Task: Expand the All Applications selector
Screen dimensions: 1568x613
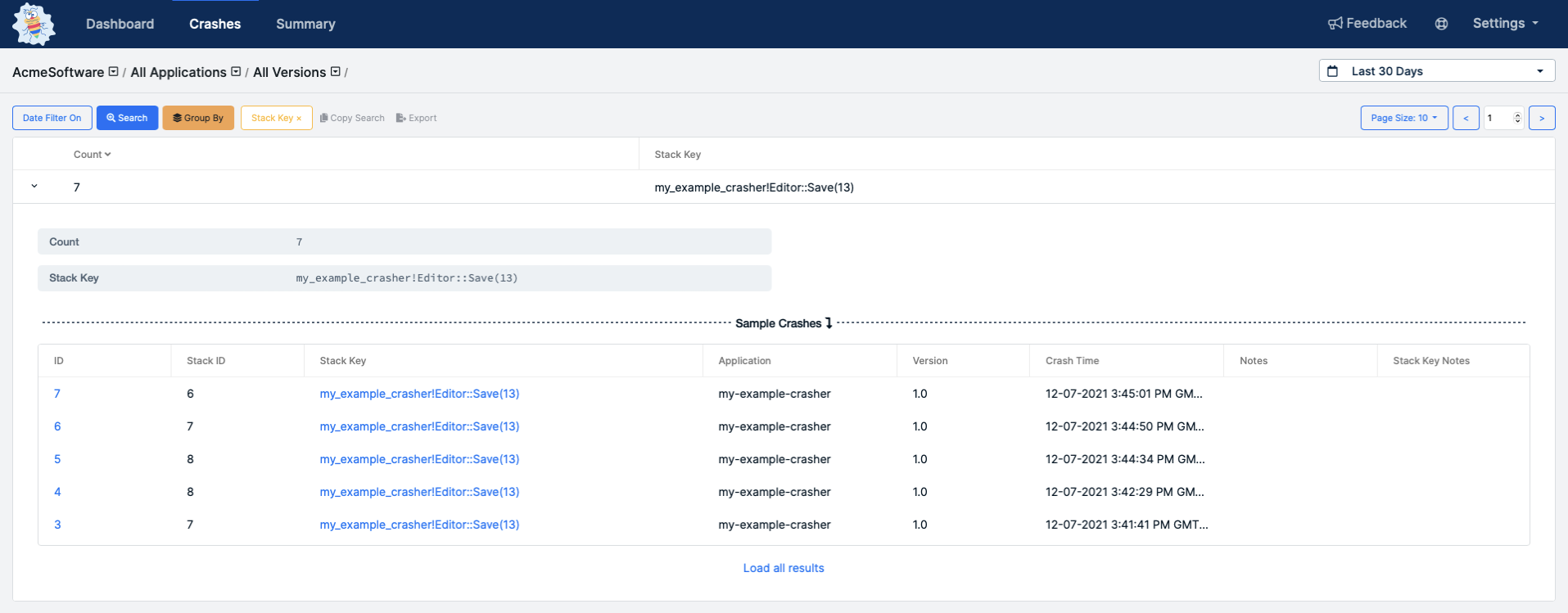Action: [x=236, y=71]
